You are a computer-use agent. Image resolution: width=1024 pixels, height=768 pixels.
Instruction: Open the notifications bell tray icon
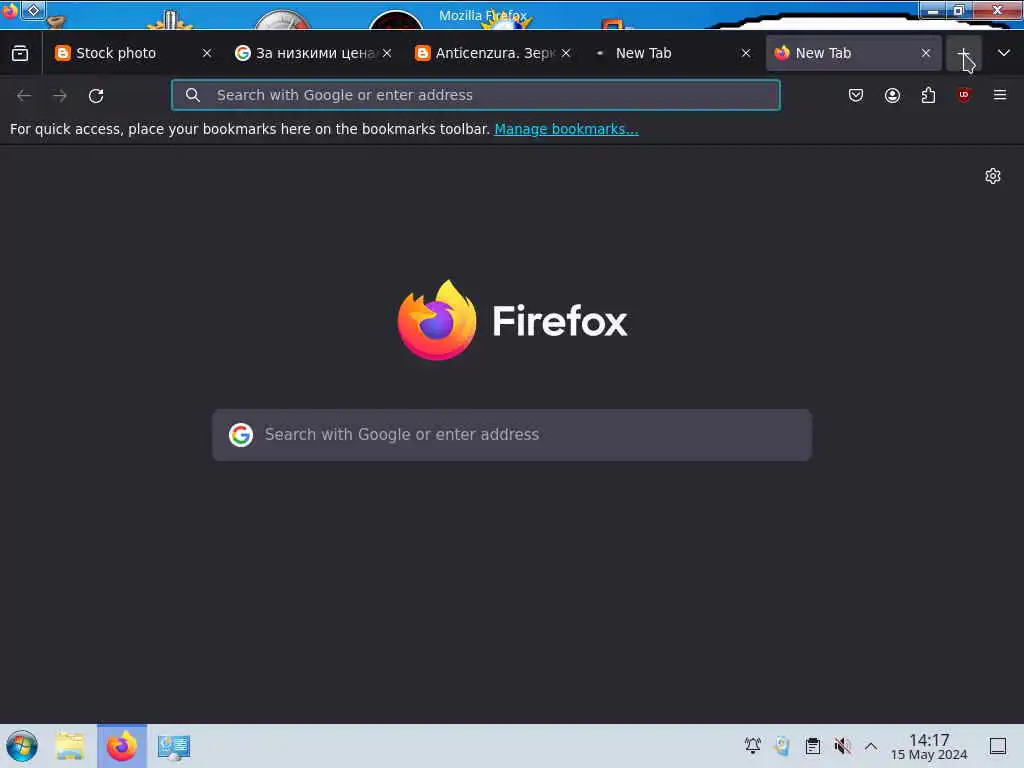(x=753, y=746)
